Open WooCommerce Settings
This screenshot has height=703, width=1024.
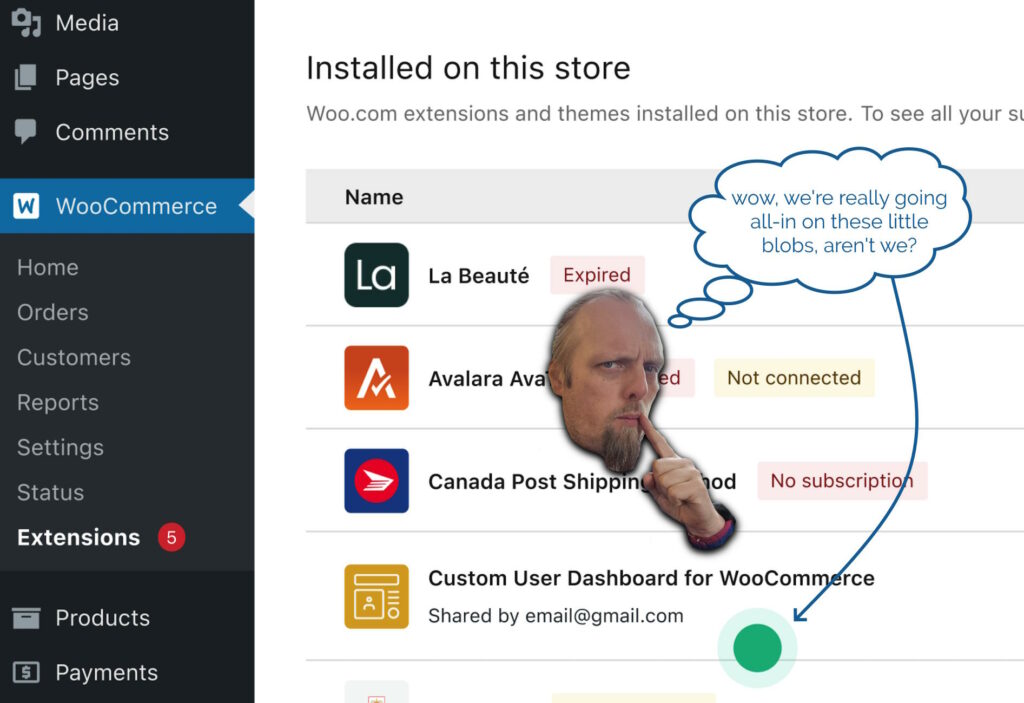pos(60,447)
